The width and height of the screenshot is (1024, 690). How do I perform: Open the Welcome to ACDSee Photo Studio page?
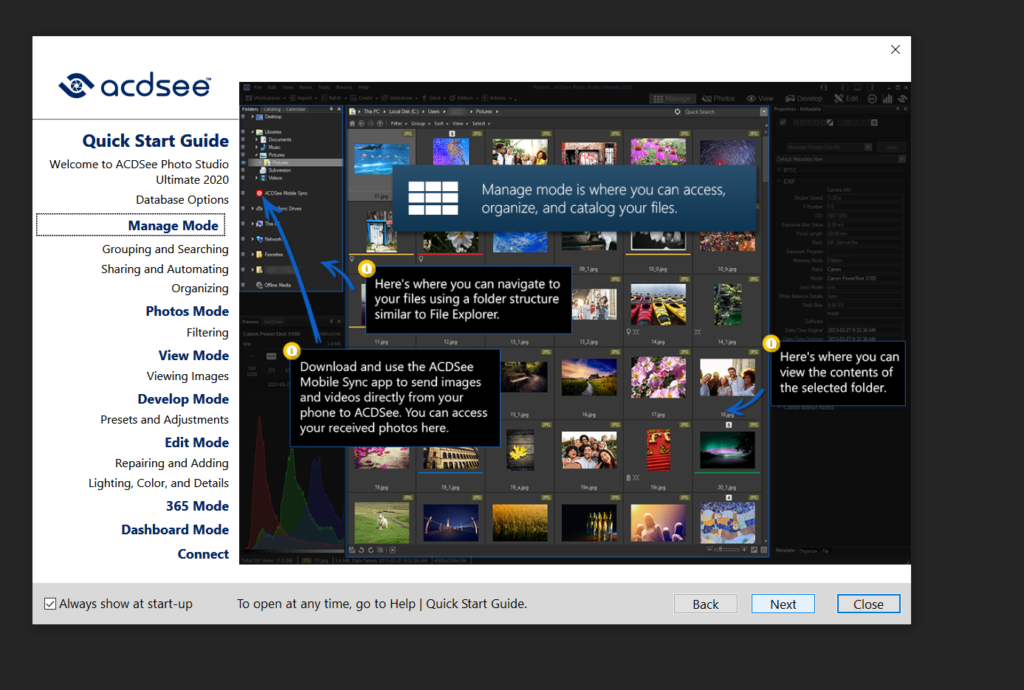coord(139,172)
